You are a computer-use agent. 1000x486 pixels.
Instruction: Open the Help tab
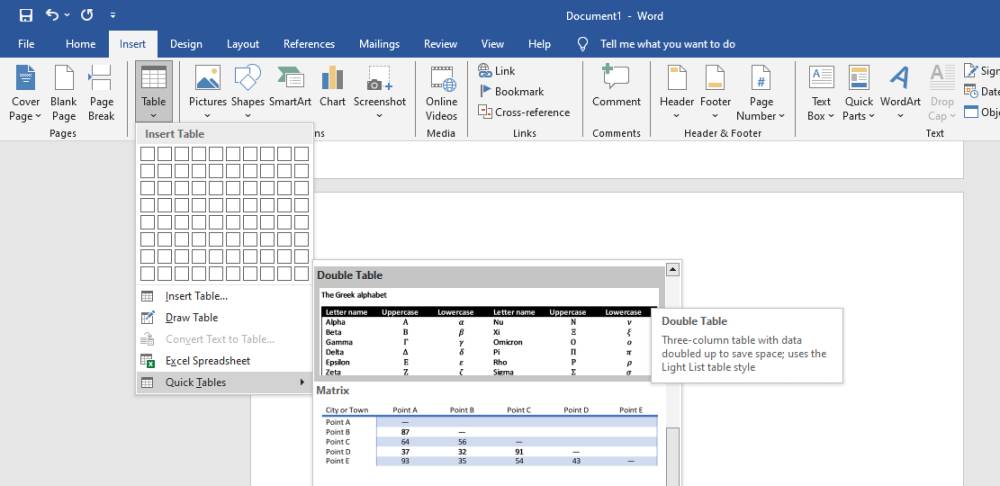(540, 44)
